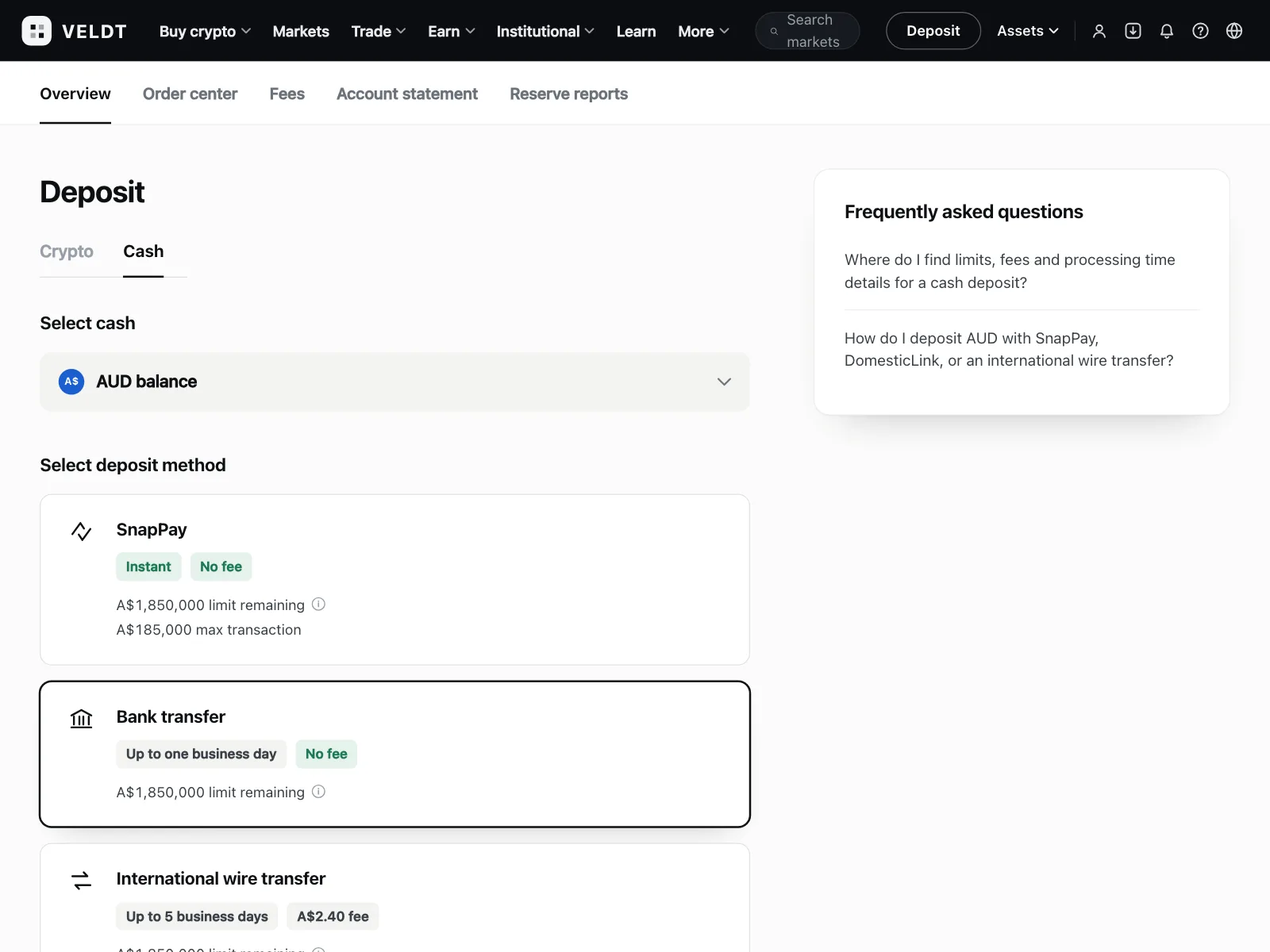This screenshot has width=1270, height=952.
Task: Open the Learn nav item
Action: tap(637, 31)
